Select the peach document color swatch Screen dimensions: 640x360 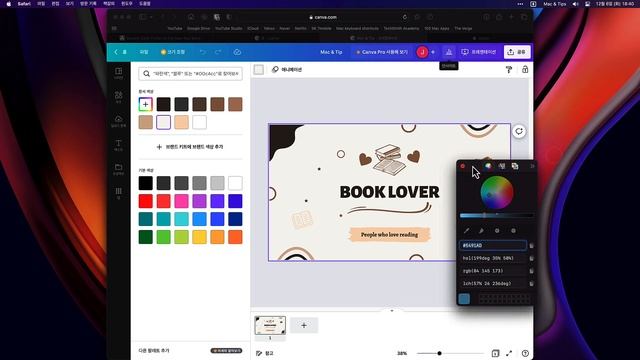pyautogui.click(x=182, y=122)
